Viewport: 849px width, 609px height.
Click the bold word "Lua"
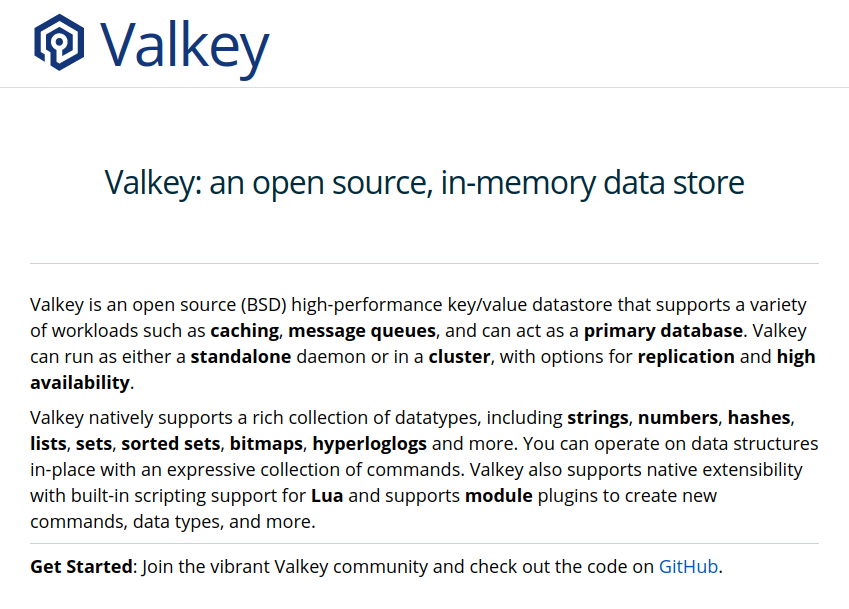[328, 494]
